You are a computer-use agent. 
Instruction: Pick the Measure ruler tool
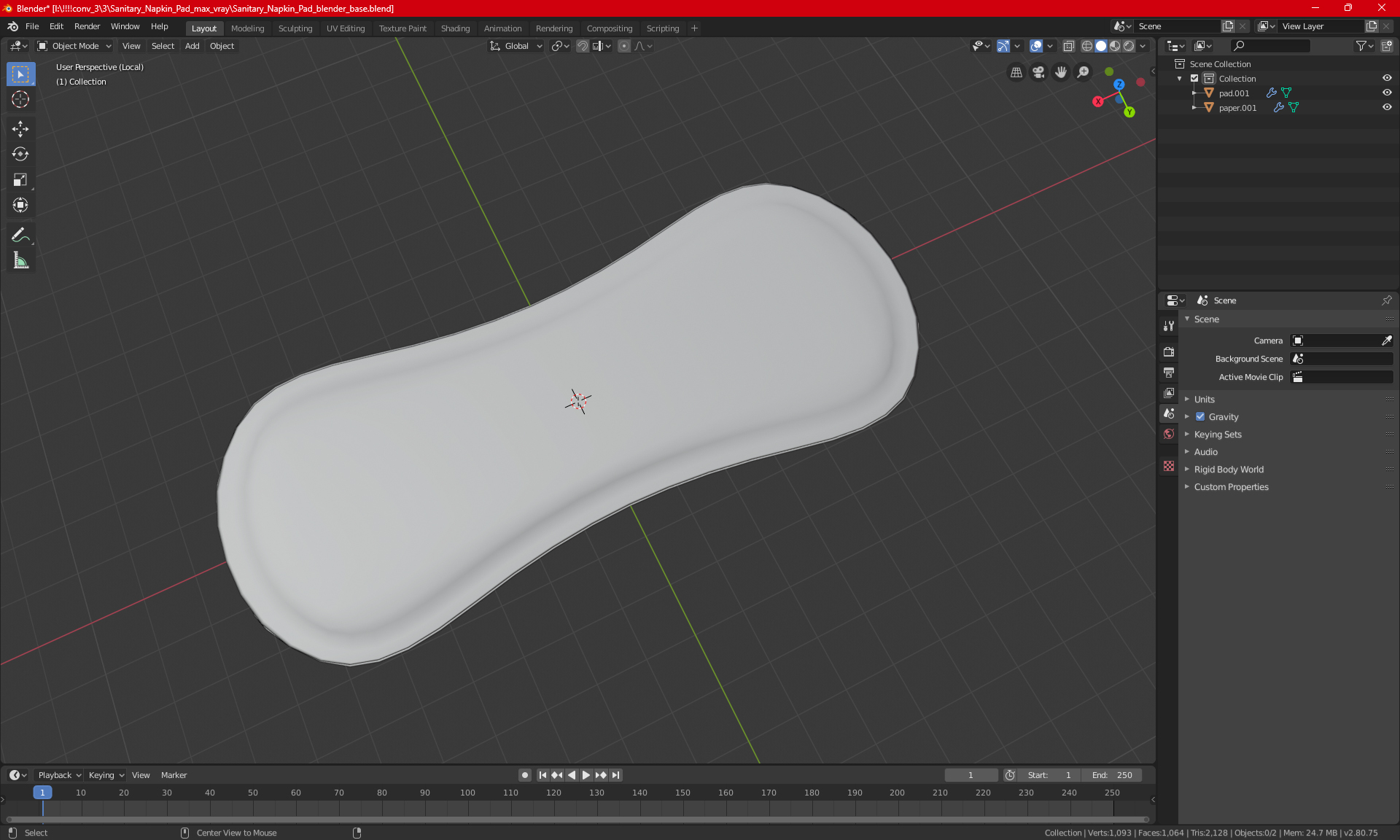(x=20, y=261)
